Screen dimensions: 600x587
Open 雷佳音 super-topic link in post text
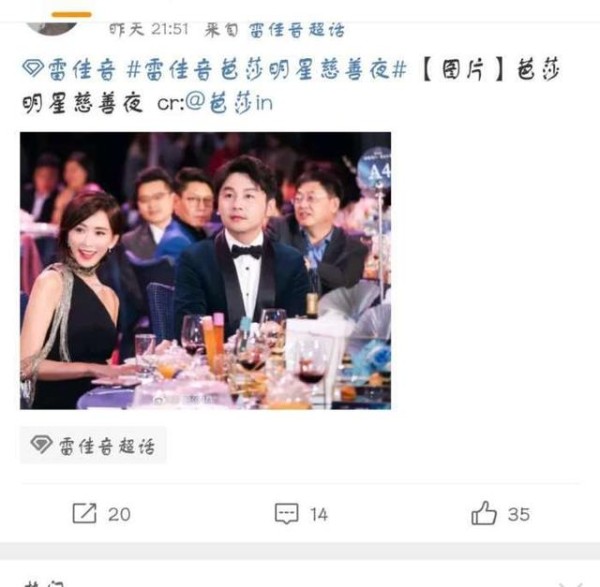[x=82, y=70]
